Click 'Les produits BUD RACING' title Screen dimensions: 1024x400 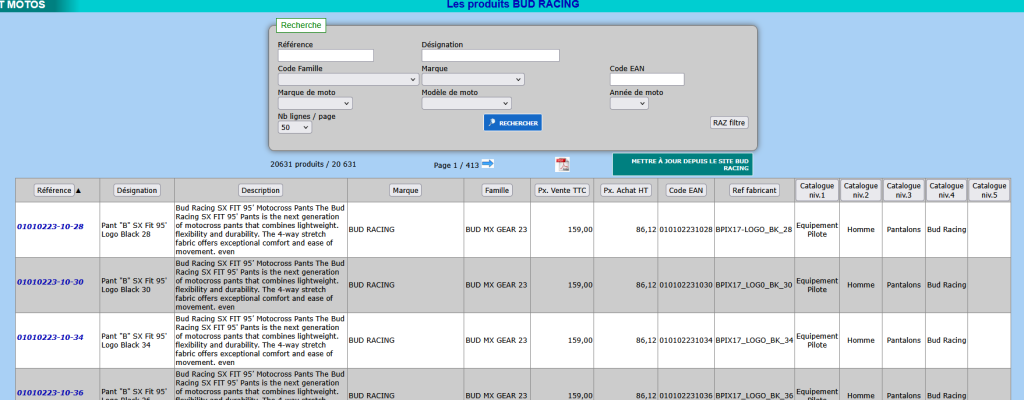pyautogui.click(x=513, y=5)
